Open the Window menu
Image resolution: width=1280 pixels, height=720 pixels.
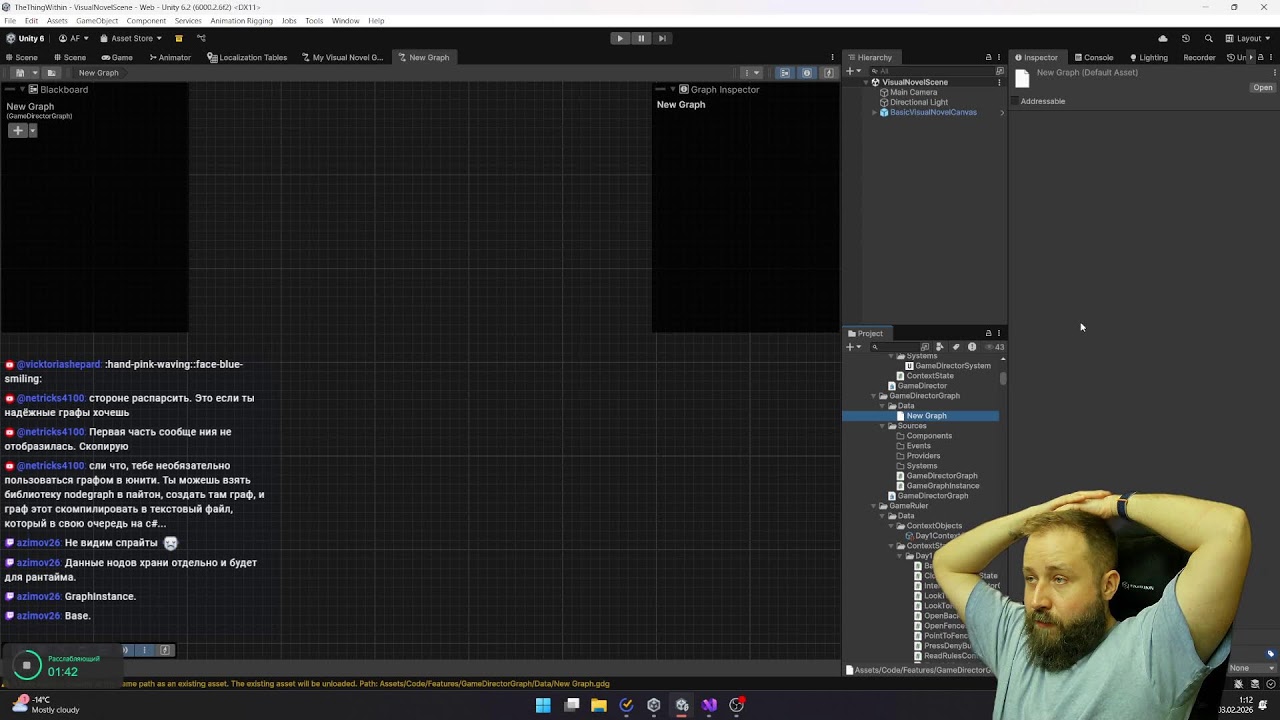tap(345, 21)
